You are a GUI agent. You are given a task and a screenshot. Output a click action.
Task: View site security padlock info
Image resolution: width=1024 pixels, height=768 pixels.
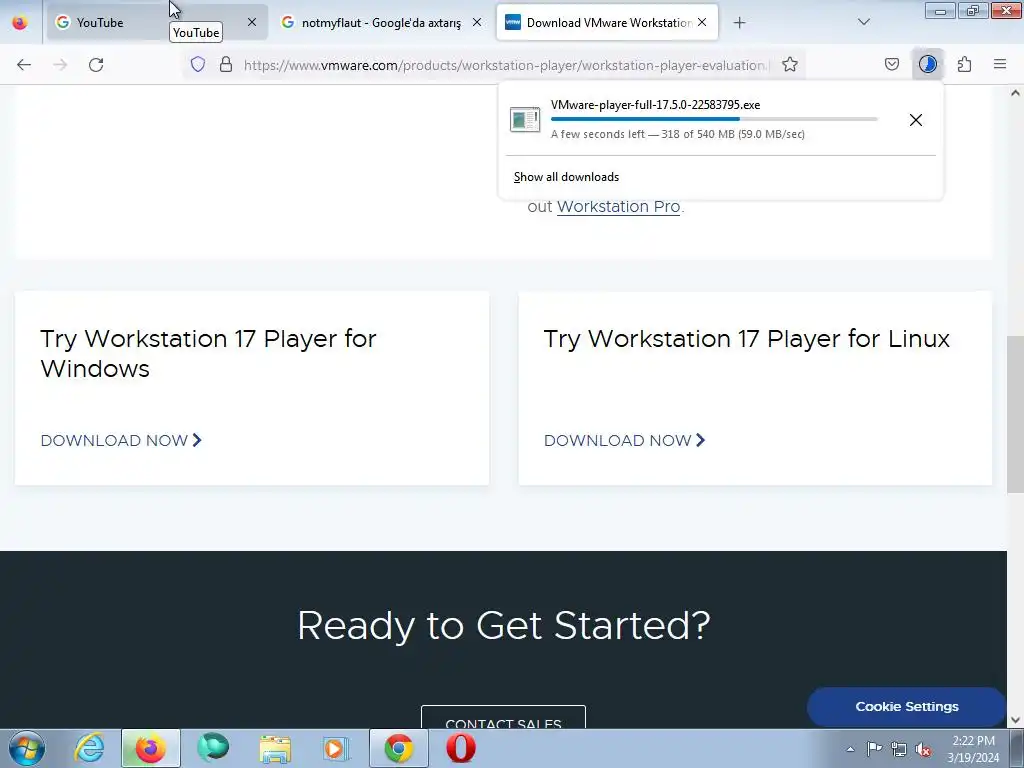(226, 65)
